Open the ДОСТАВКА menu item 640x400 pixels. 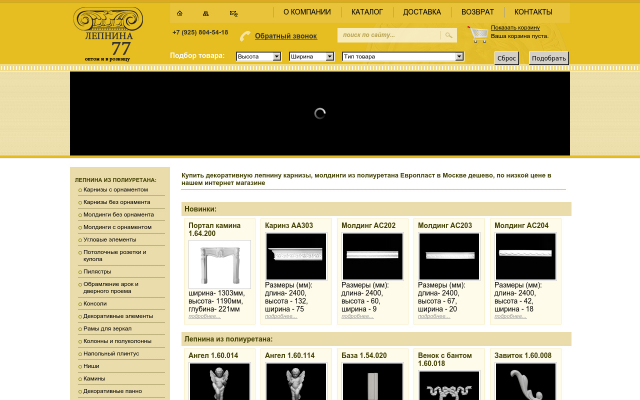422,12
